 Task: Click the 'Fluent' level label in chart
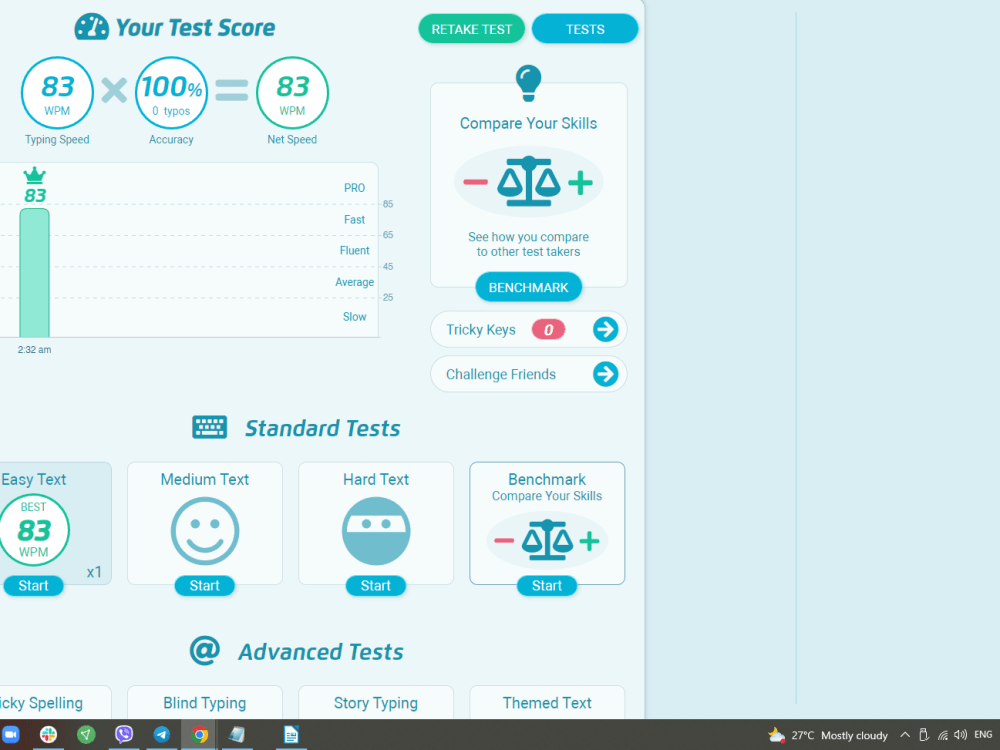pyautogui.click(x=355, y=251)
